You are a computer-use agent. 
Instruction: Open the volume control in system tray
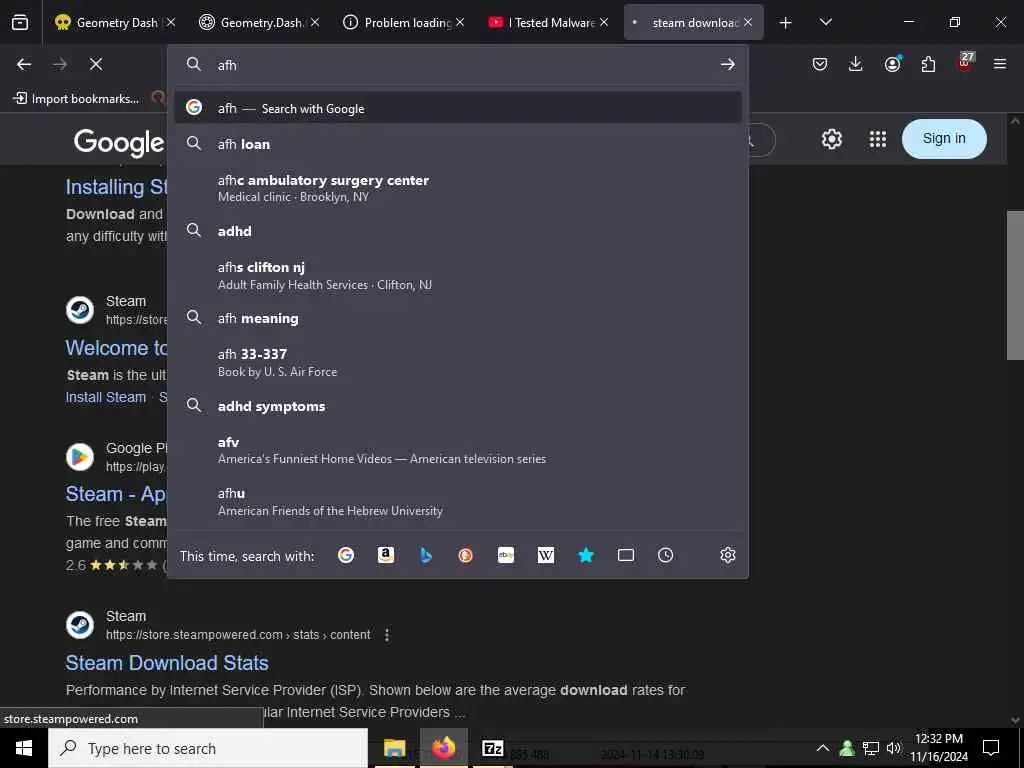coord(894,748)
